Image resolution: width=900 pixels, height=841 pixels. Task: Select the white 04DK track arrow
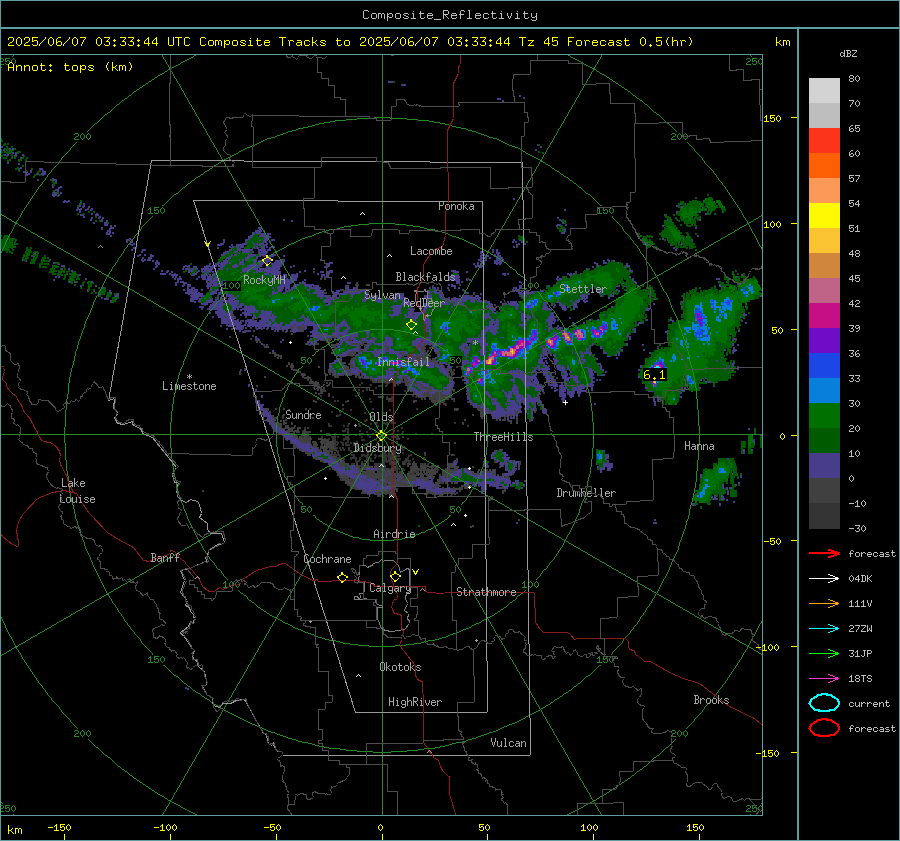coord(824,578)
